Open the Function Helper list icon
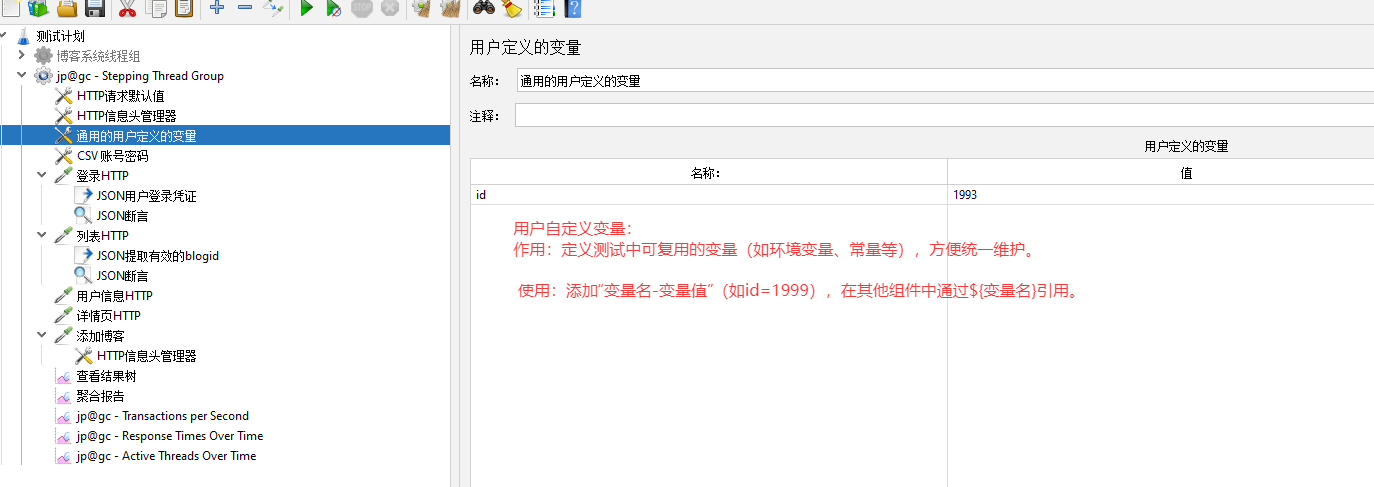This screenshot has height=487, width=1374. pos(544,9)
